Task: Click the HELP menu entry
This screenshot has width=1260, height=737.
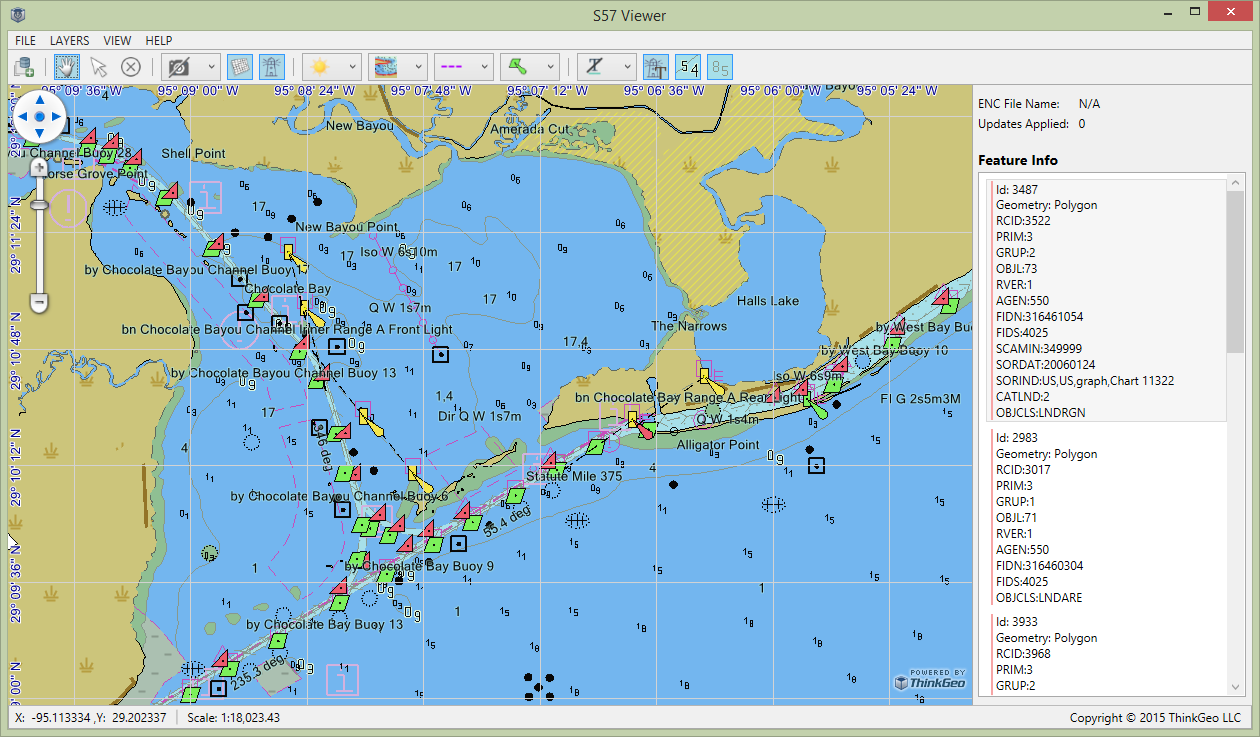Action: coord(158,41)
